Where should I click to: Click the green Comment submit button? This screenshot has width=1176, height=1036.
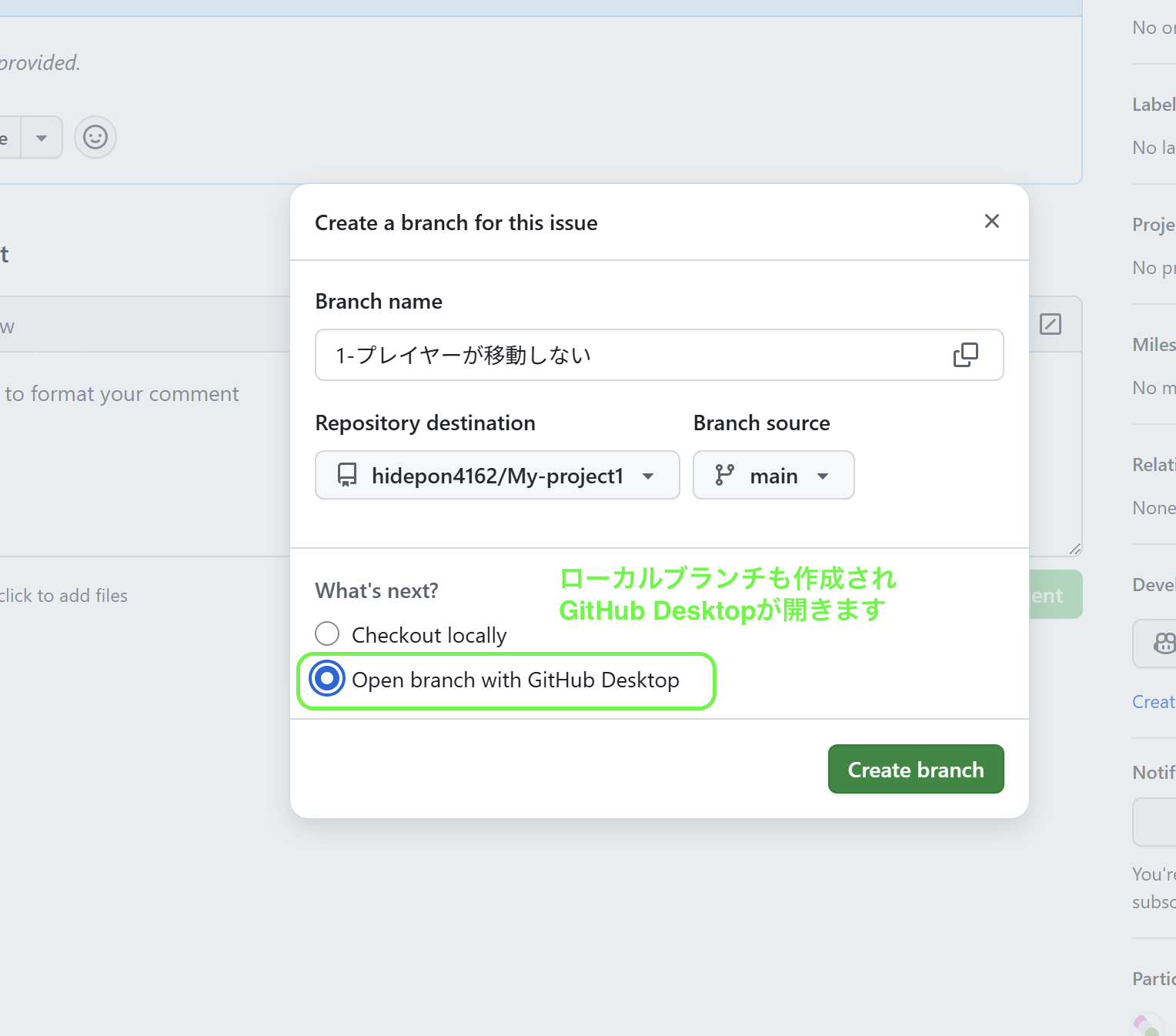tap(1054, 595)
